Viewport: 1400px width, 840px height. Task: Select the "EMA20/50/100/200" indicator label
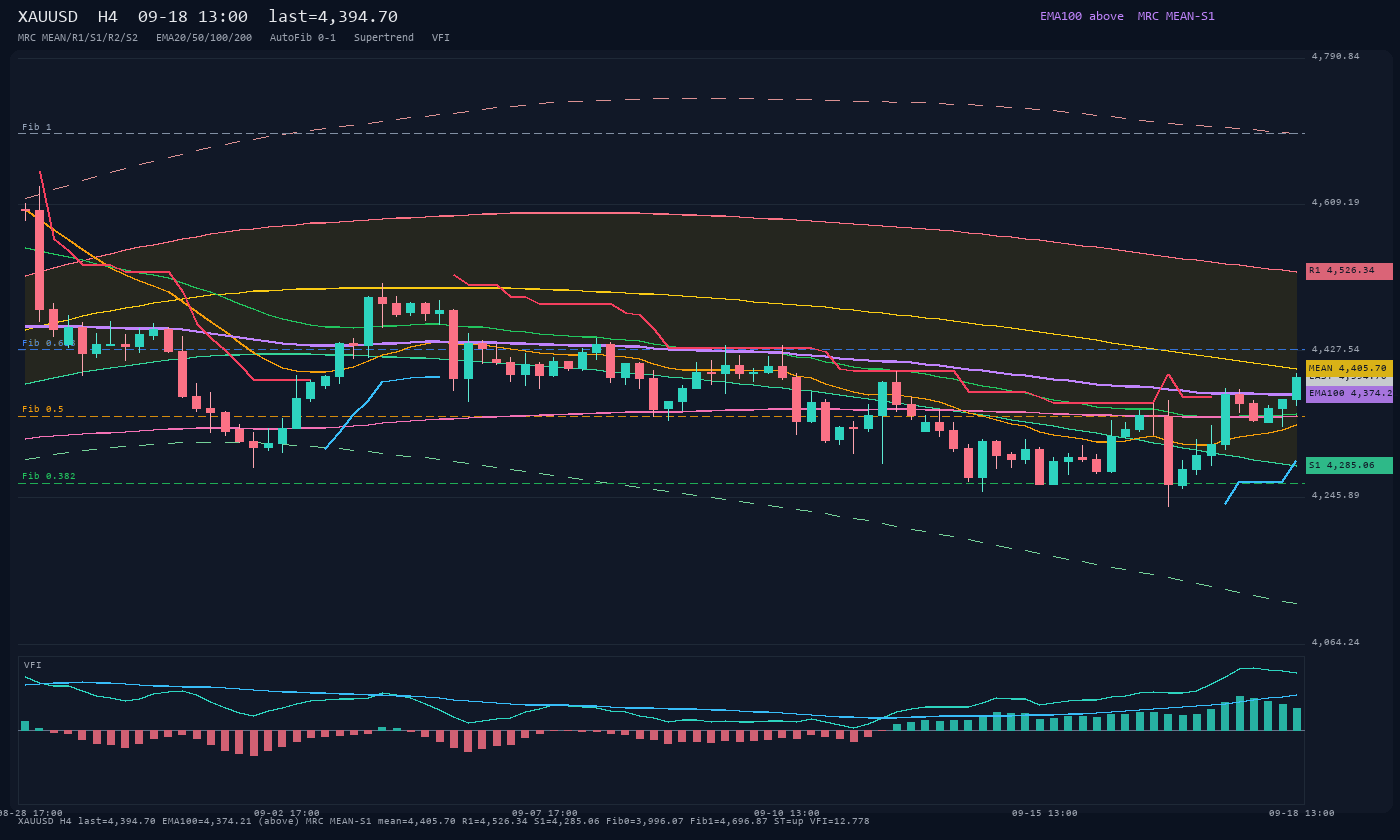(x=204, y=38)
